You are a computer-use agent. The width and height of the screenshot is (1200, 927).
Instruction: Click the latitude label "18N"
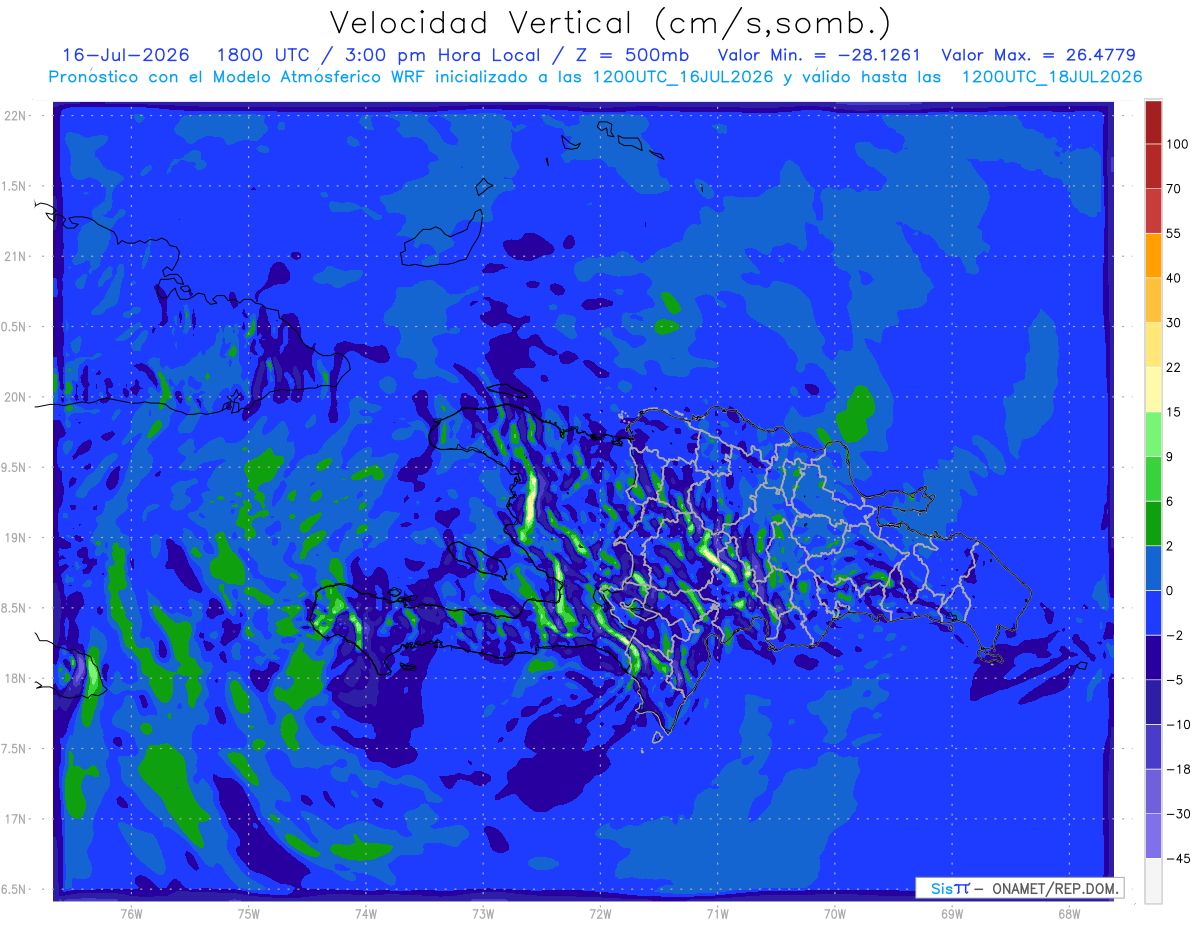(x=16, y=678)
